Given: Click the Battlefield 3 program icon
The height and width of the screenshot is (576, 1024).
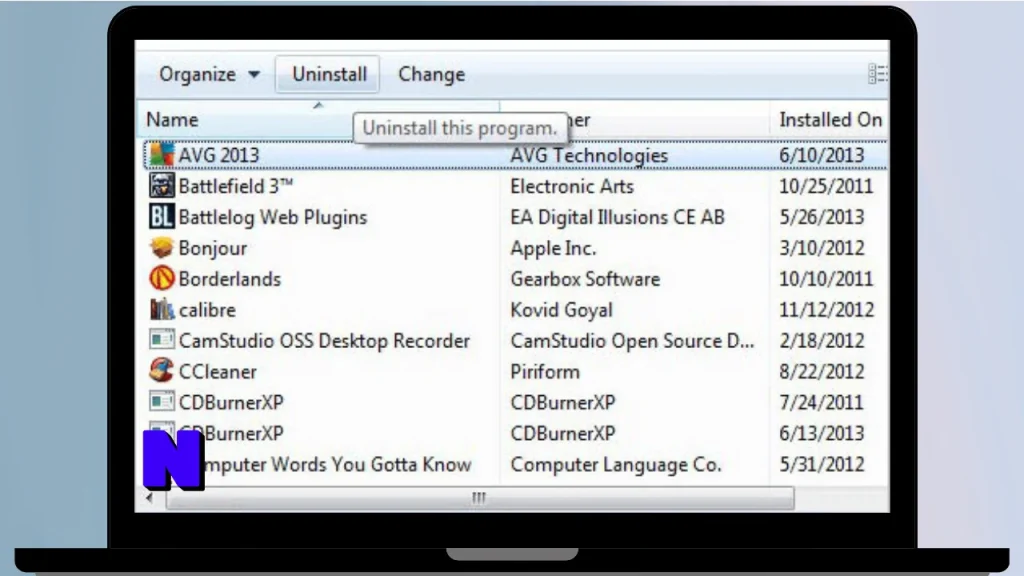Looking at the screenshot, I should (x=161, y=185).
